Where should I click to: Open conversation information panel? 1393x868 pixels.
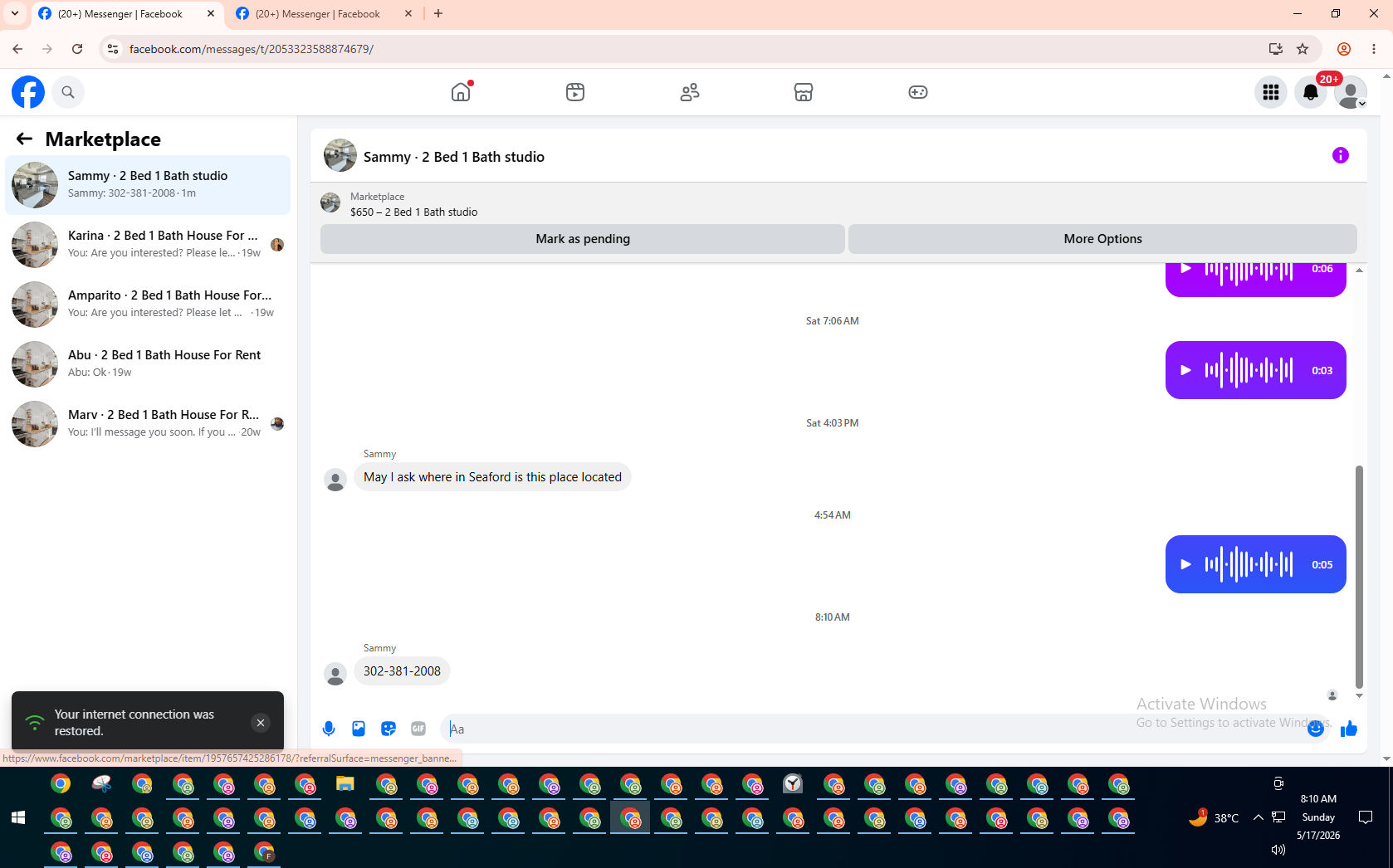1341,155
